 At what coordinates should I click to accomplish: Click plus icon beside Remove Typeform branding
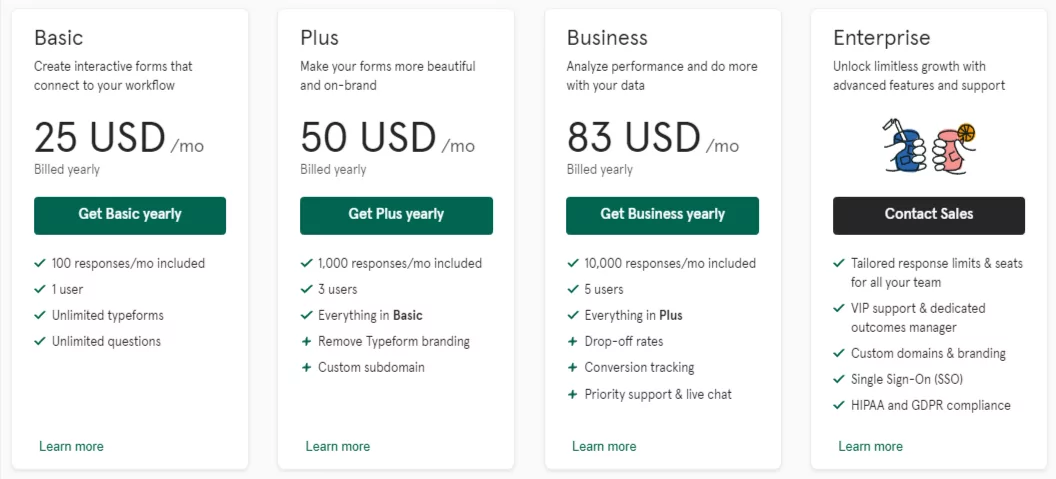pos(306,342)
